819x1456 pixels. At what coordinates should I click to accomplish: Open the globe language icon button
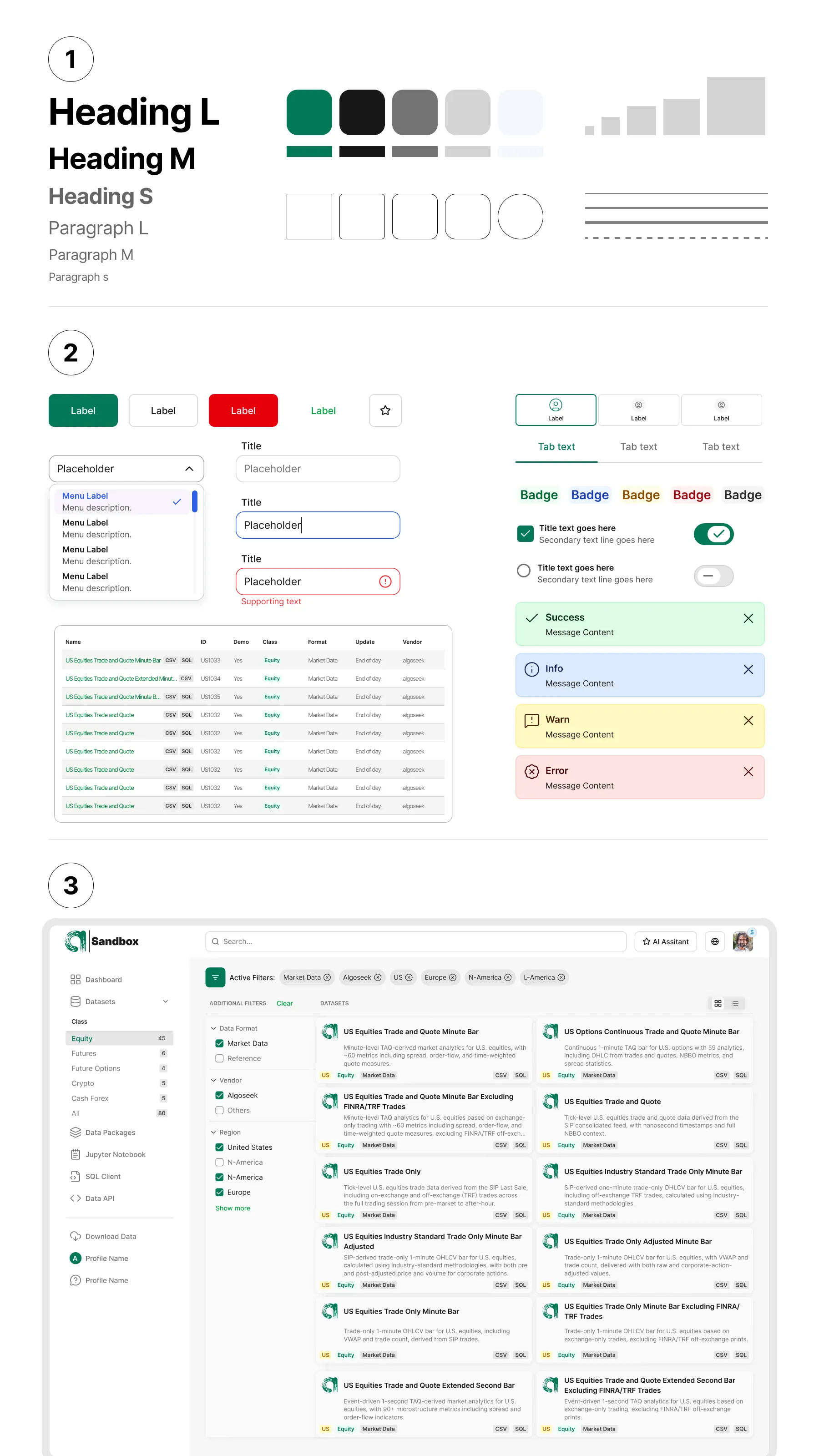714,941
